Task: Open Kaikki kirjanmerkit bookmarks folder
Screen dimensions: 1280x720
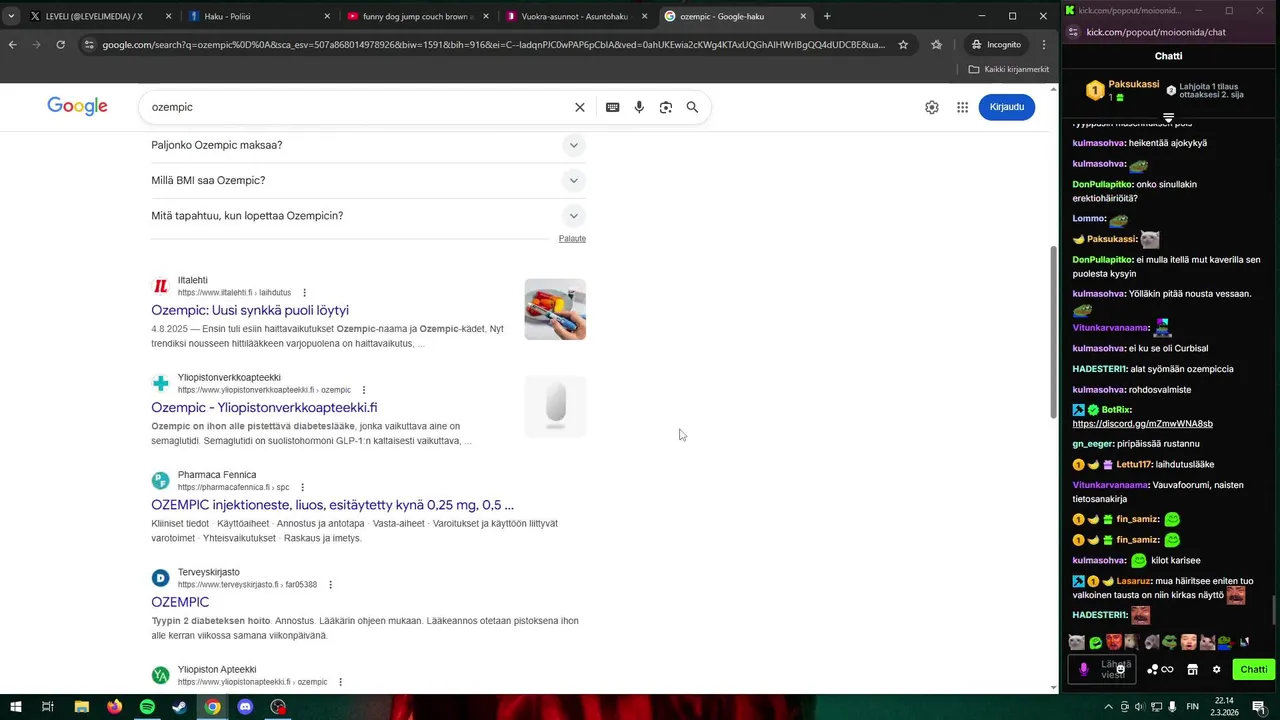Action: [1008, 69]
